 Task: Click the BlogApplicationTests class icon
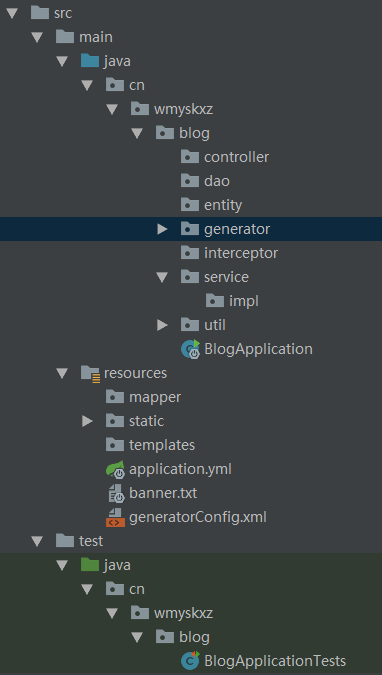pyautogui.click(x=191, y=660)
